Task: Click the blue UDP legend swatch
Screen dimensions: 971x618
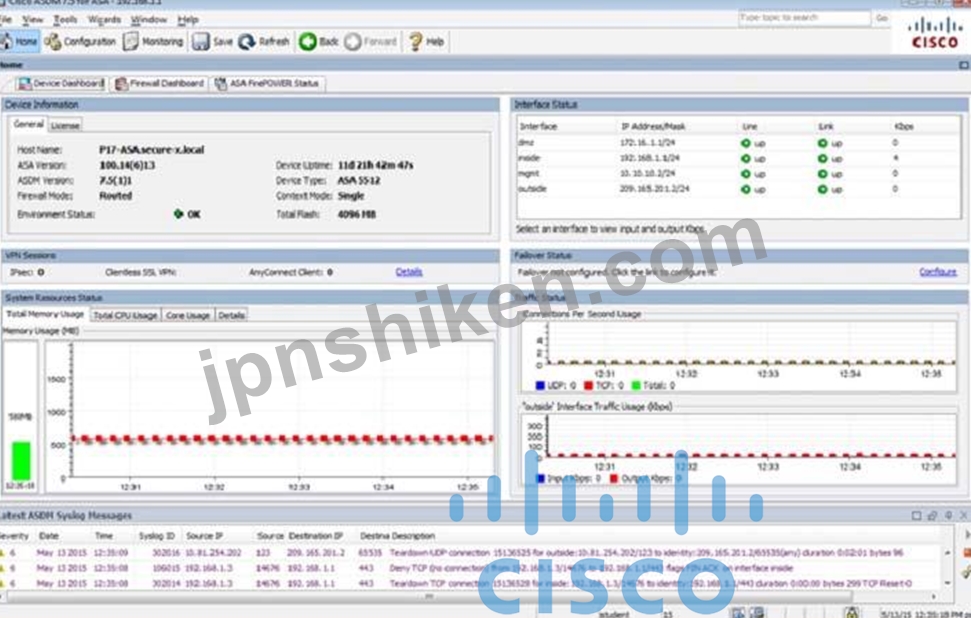Action: coord(540,386)
